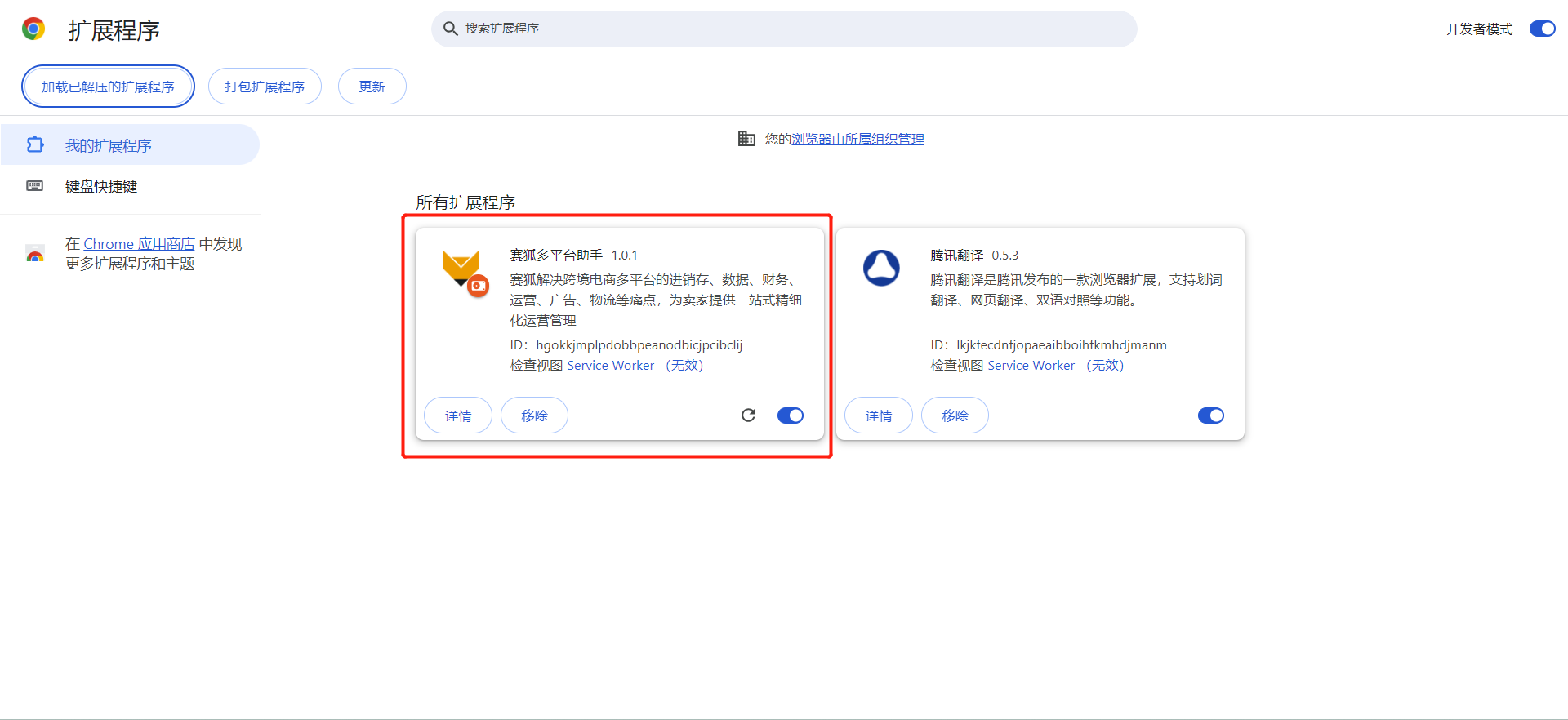
Task: Click the organization building icon
Action: click(746, 139)
